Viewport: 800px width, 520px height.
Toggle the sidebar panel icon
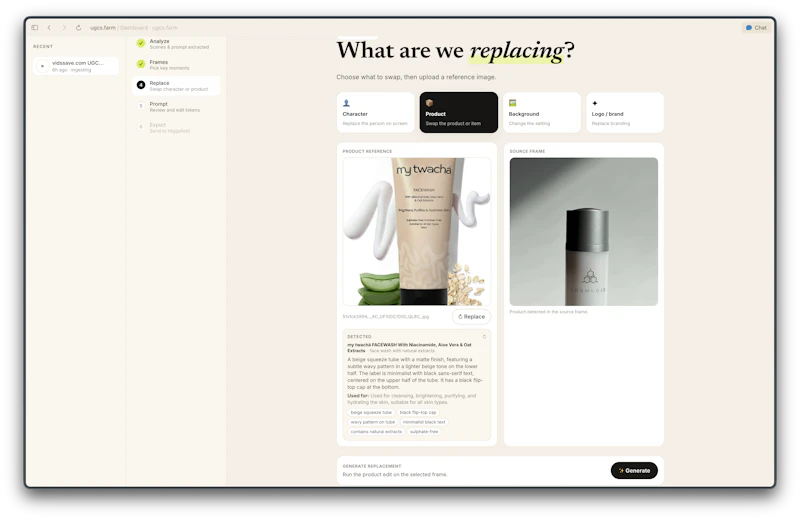pos(35,28)
